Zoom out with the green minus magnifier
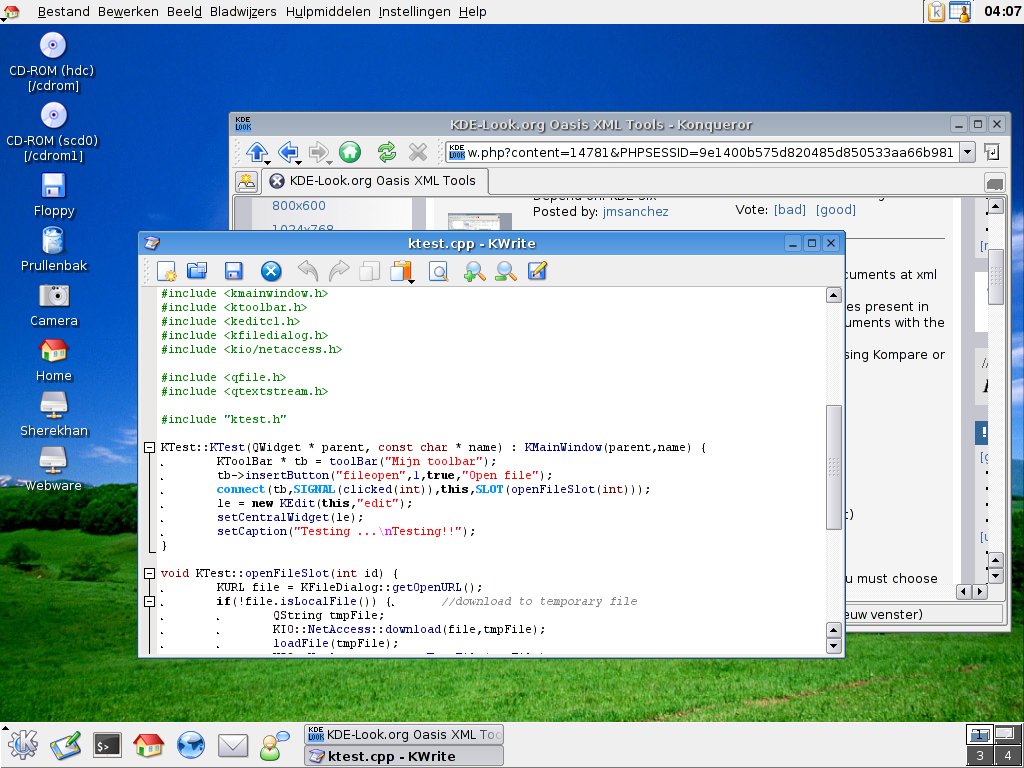 (x=506, y=271)
